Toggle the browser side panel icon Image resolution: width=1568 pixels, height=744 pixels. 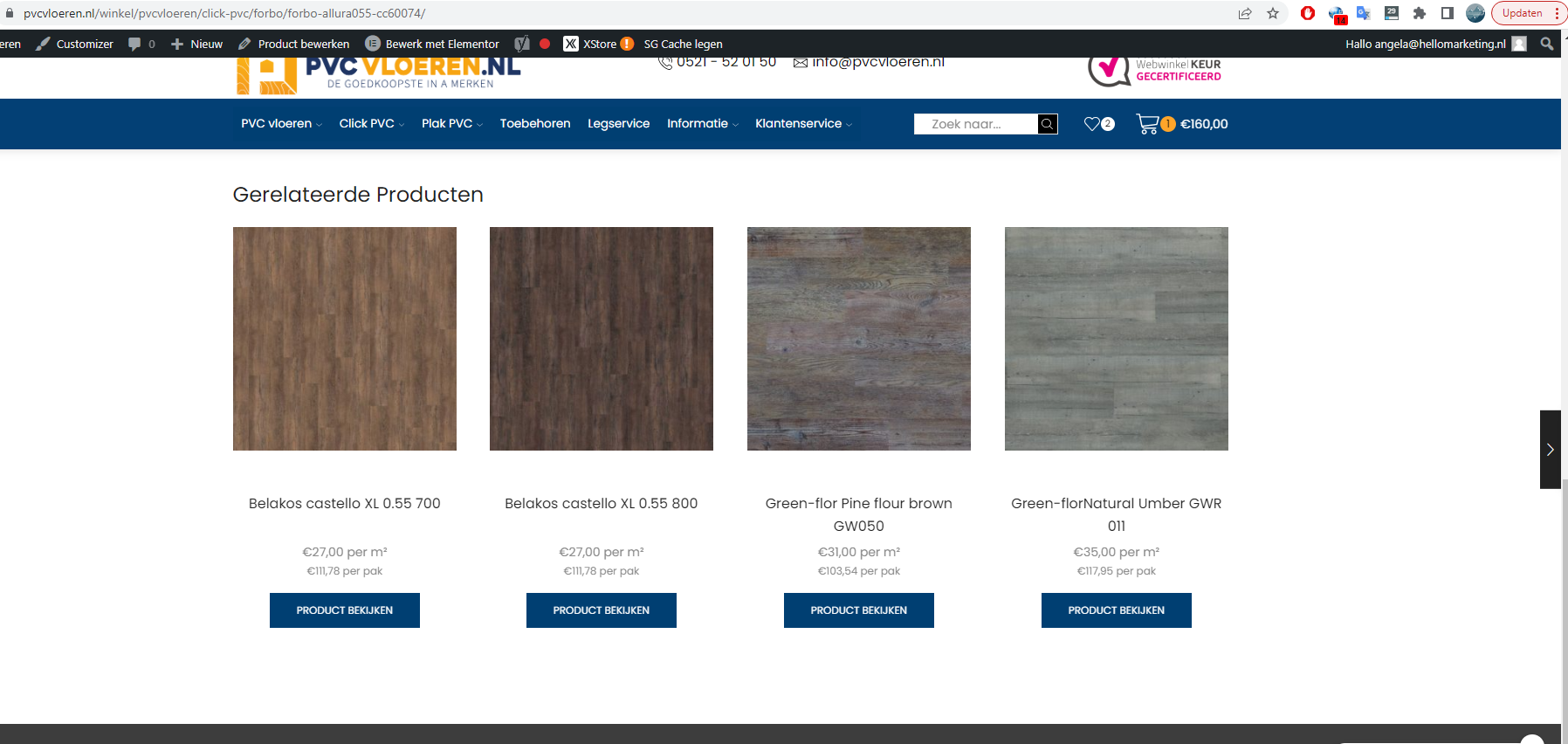1448,13
